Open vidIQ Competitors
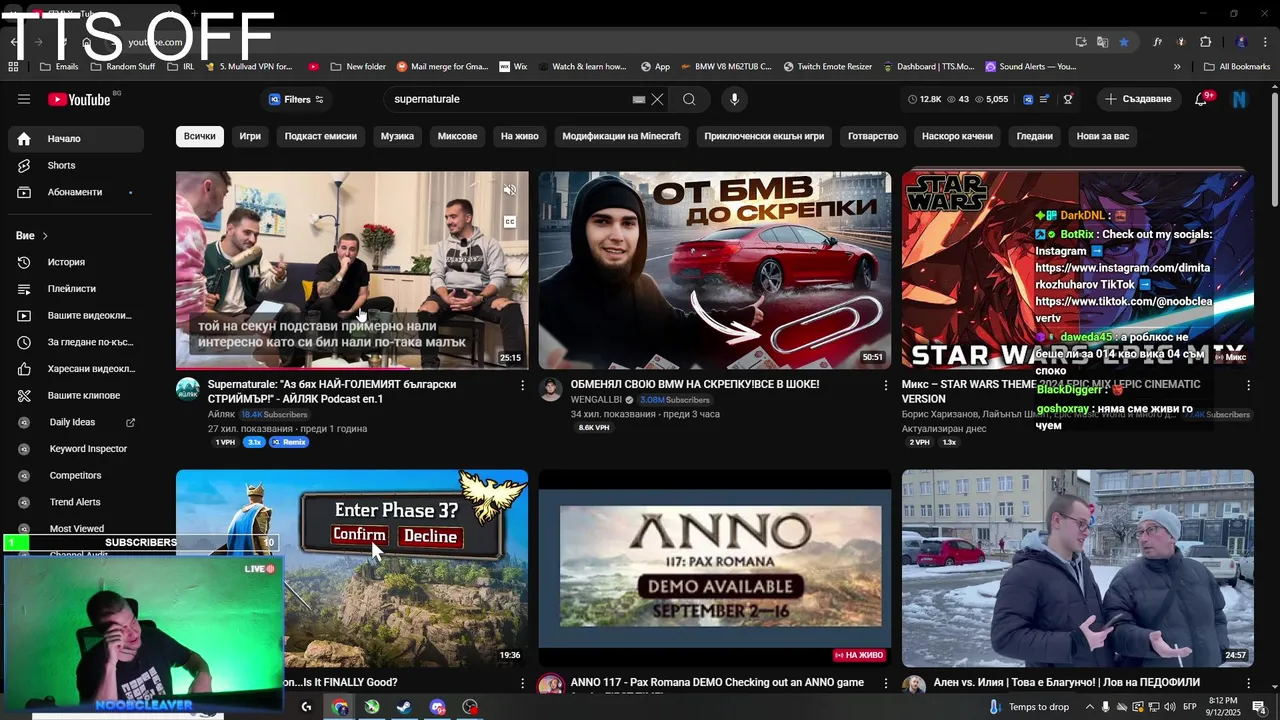This screenshot has height=720, width=1280. pyautogui.click(x=76, y=475)
